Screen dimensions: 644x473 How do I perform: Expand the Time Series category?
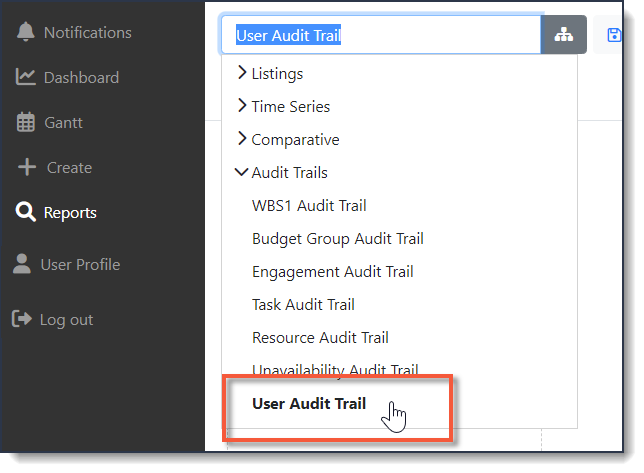click(284, 106)
